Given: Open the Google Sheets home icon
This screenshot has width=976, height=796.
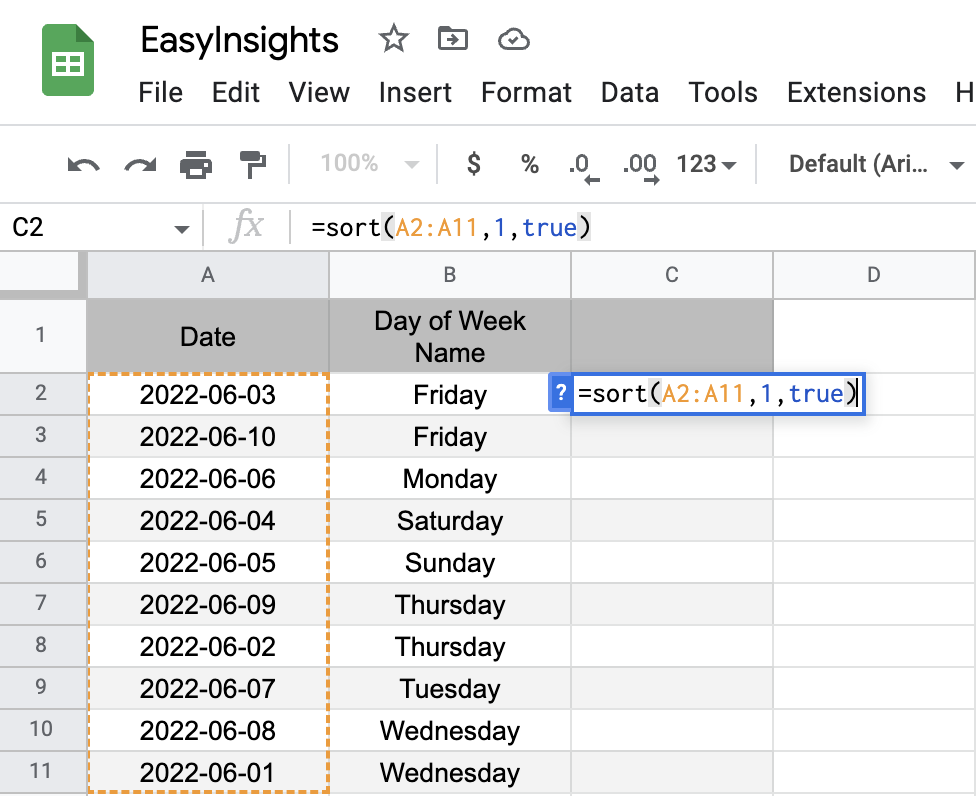Looking at the screenshot, I should 68,60.
